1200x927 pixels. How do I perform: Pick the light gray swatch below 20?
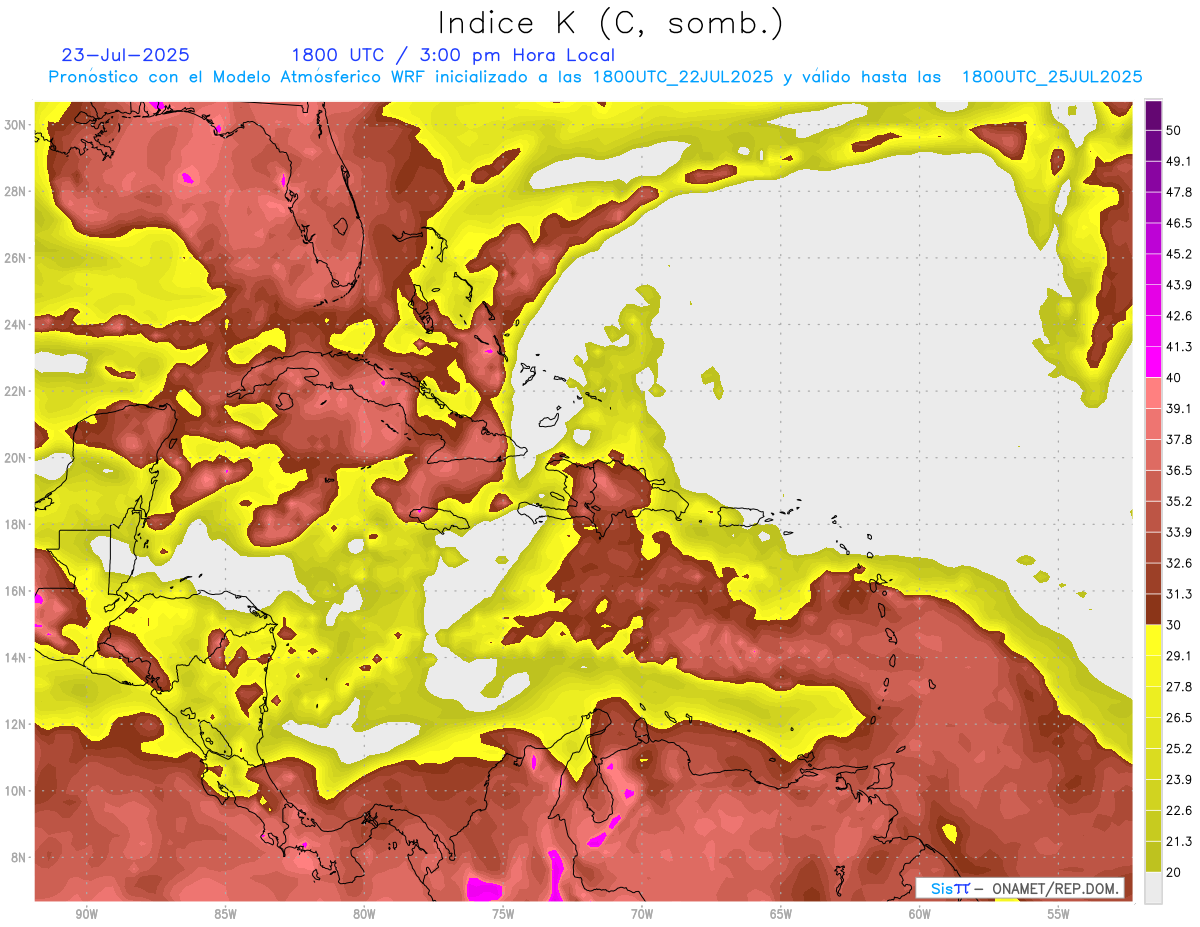1153,887
